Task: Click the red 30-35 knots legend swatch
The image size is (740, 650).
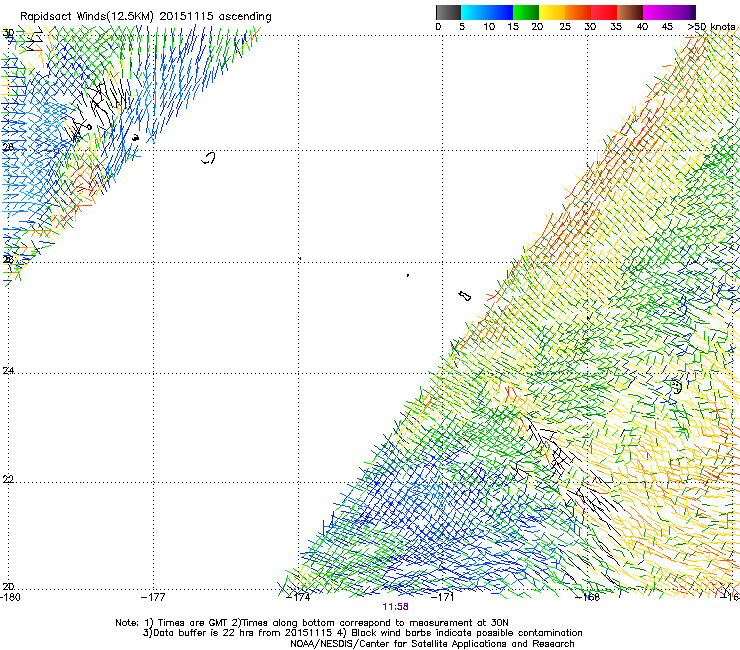Action: [x=604, y=12]
